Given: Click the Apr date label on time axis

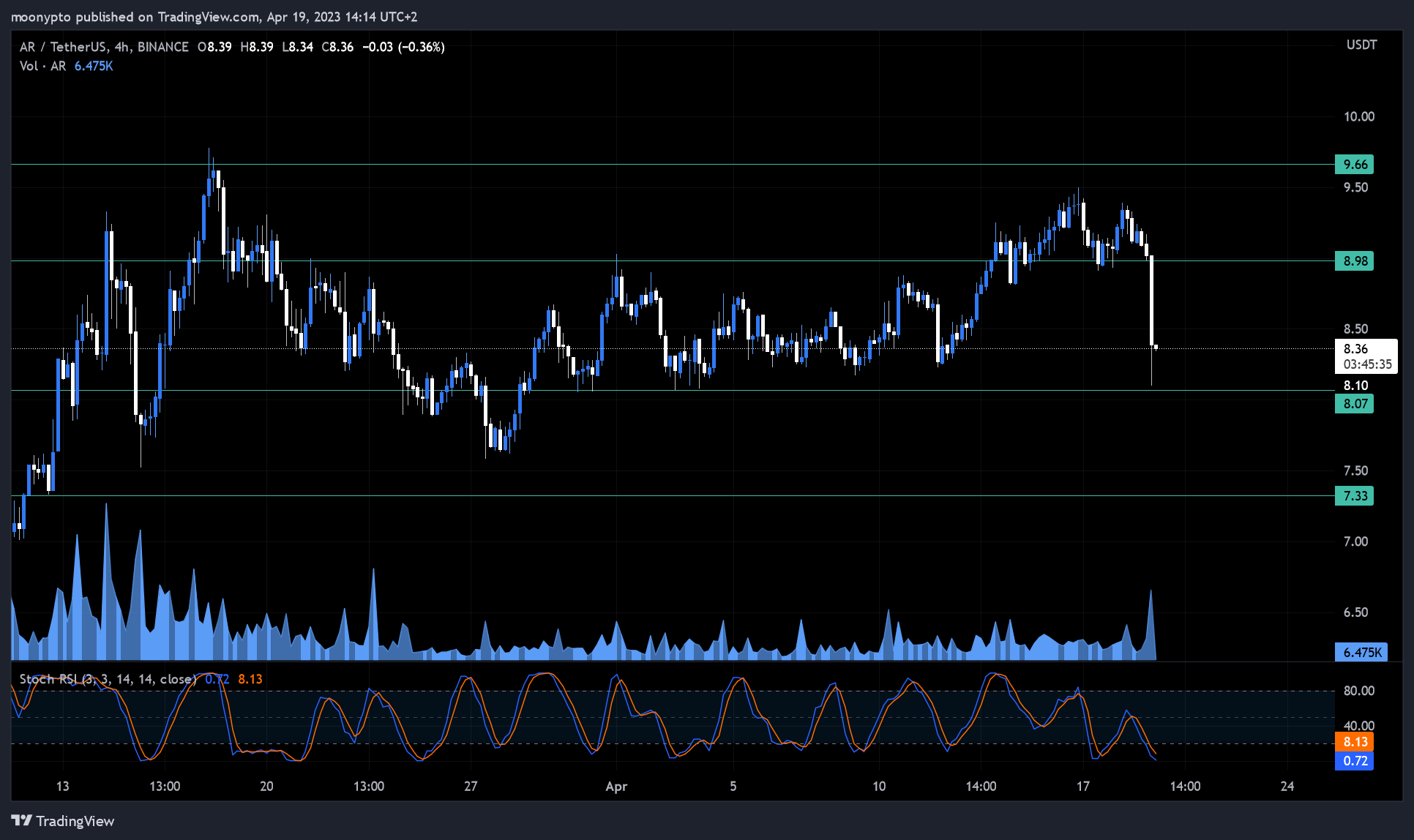Looking at the screenshot, I should click(616, 787).
